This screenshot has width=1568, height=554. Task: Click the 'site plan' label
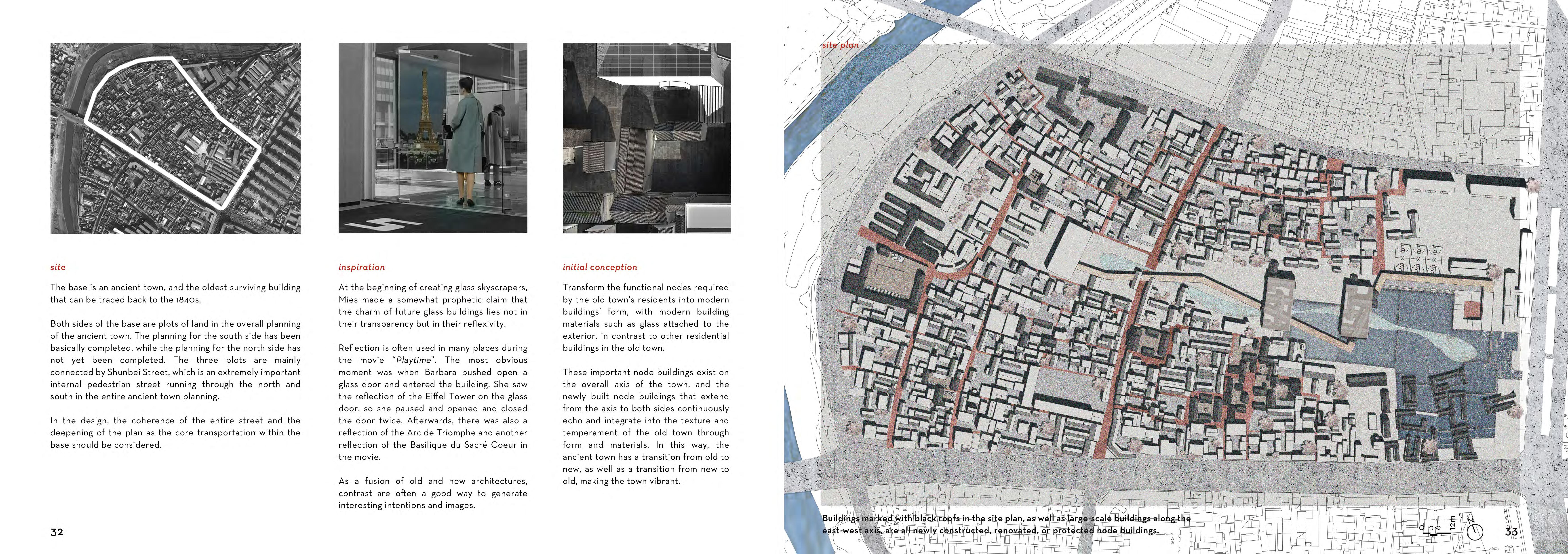pyautogui.click(x=840, y=44)
